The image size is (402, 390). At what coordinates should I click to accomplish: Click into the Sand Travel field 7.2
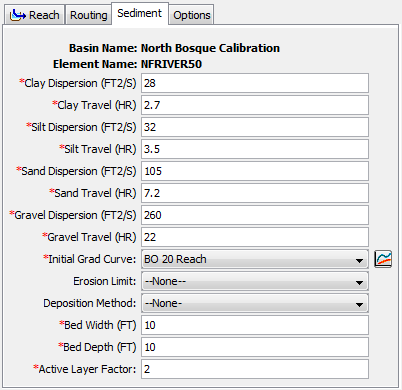click(255, 193)
